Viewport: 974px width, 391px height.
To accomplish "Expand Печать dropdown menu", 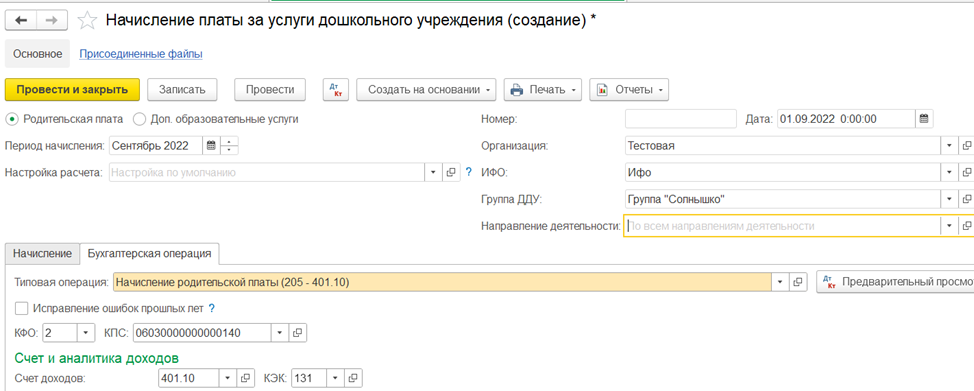I will [542, 90].
